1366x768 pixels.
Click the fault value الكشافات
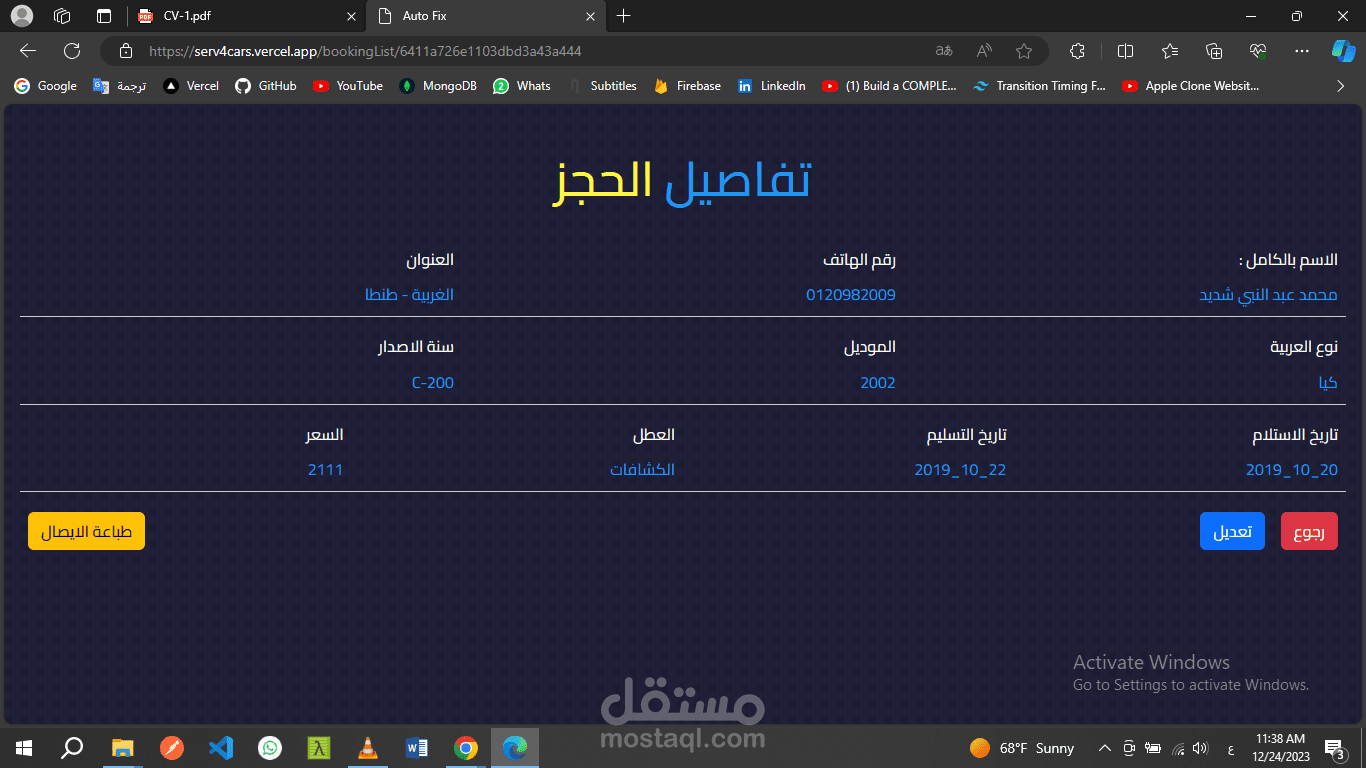(642, 470)
